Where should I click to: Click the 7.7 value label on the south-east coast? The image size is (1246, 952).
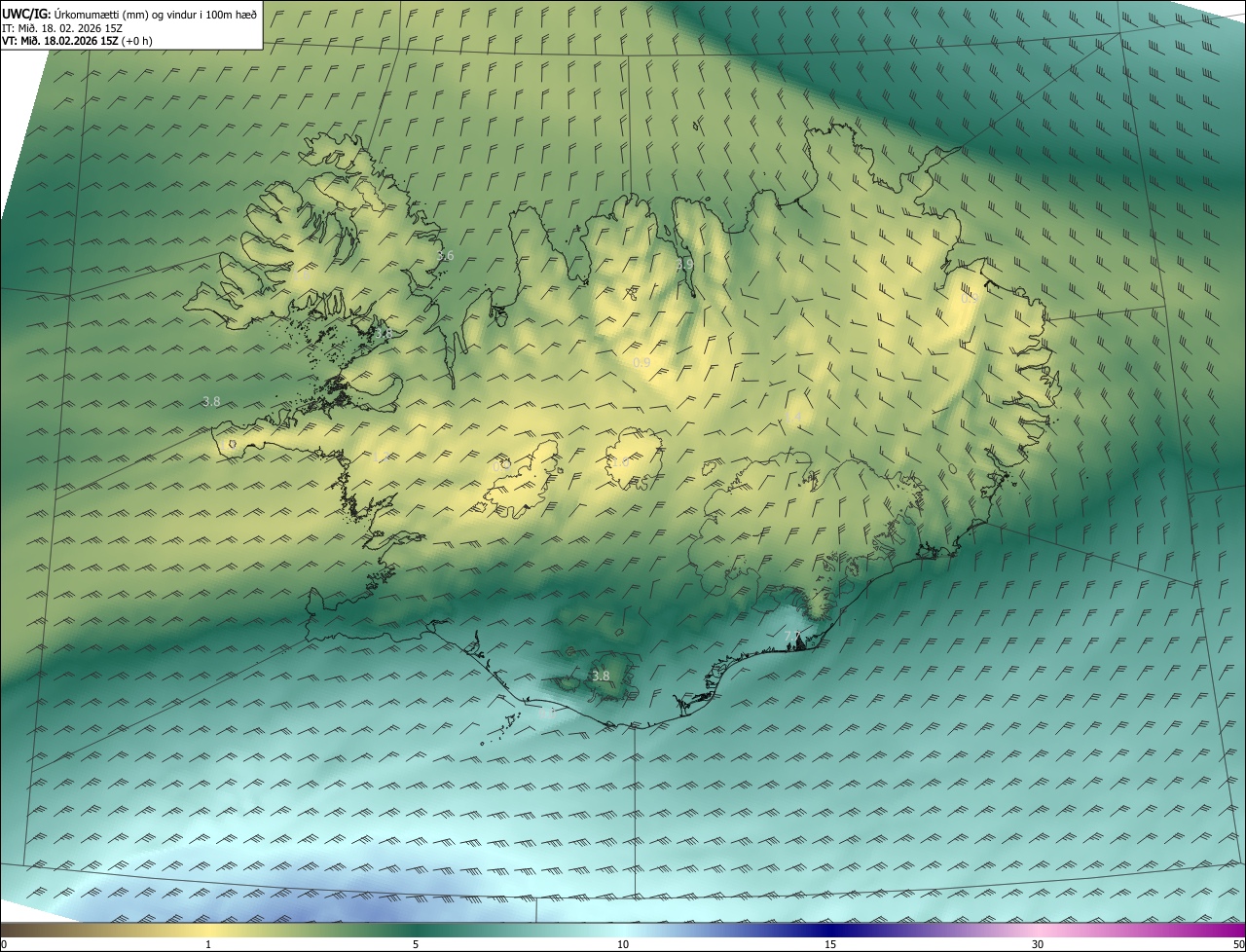pyautogui.click(x=792, y=637)
